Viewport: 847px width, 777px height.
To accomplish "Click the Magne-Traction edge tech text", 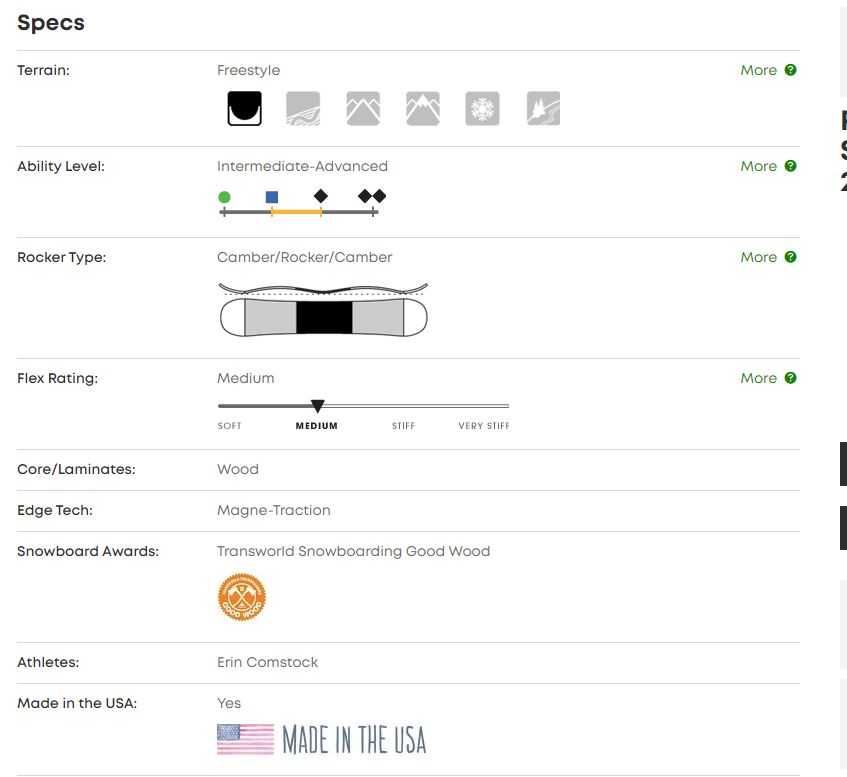I will tap(273, 510).
